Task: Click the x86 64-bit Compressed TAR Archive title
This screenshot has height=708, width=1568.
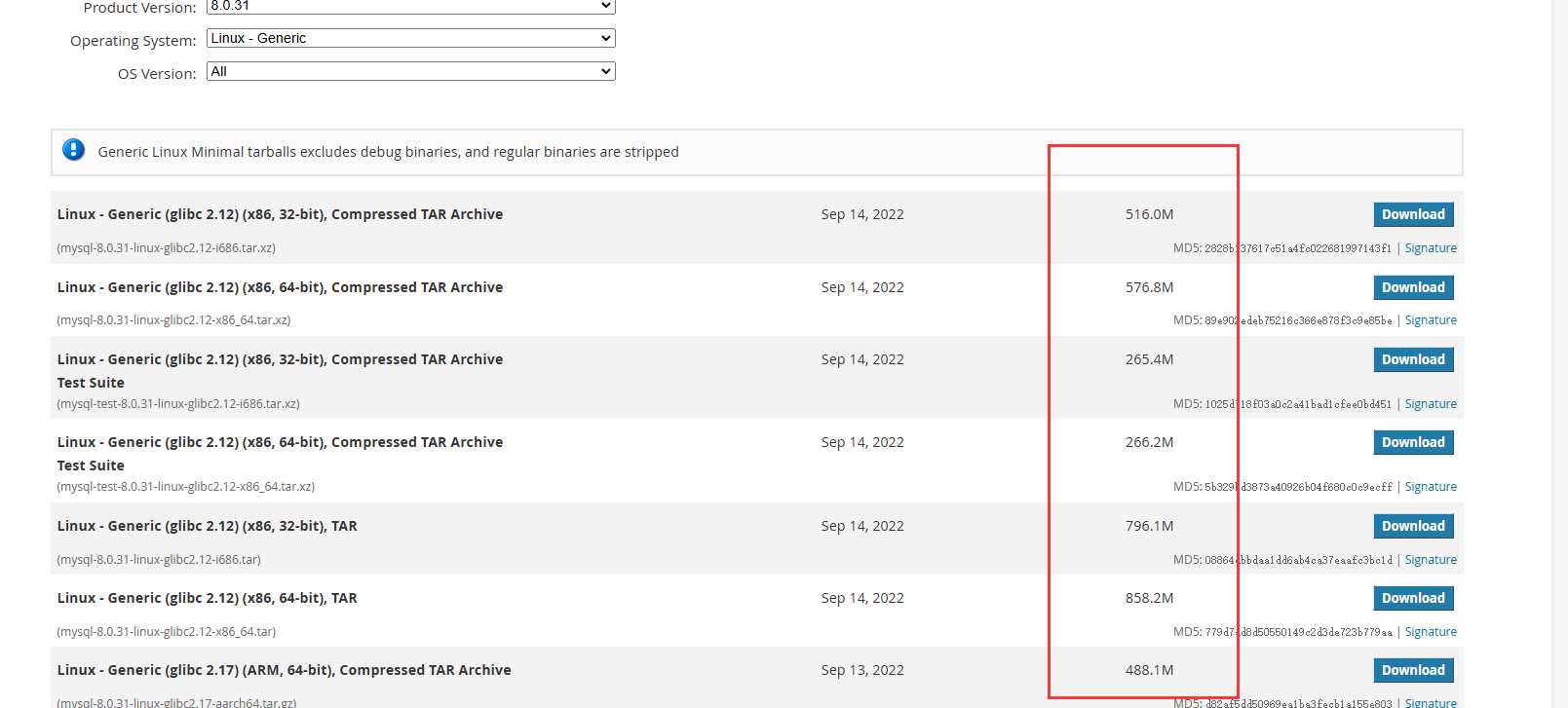Action: (x=280, y=287)
